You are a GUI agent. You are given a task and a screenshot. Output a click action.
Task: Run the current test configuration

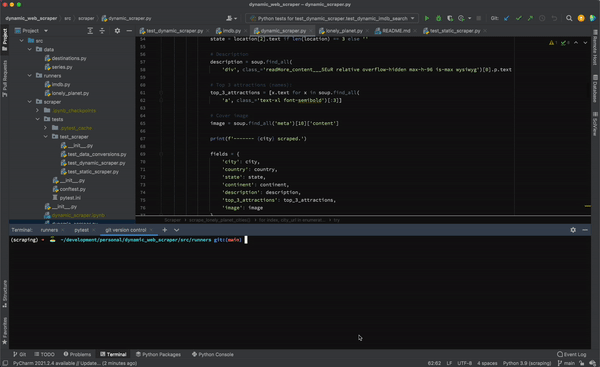427,18
